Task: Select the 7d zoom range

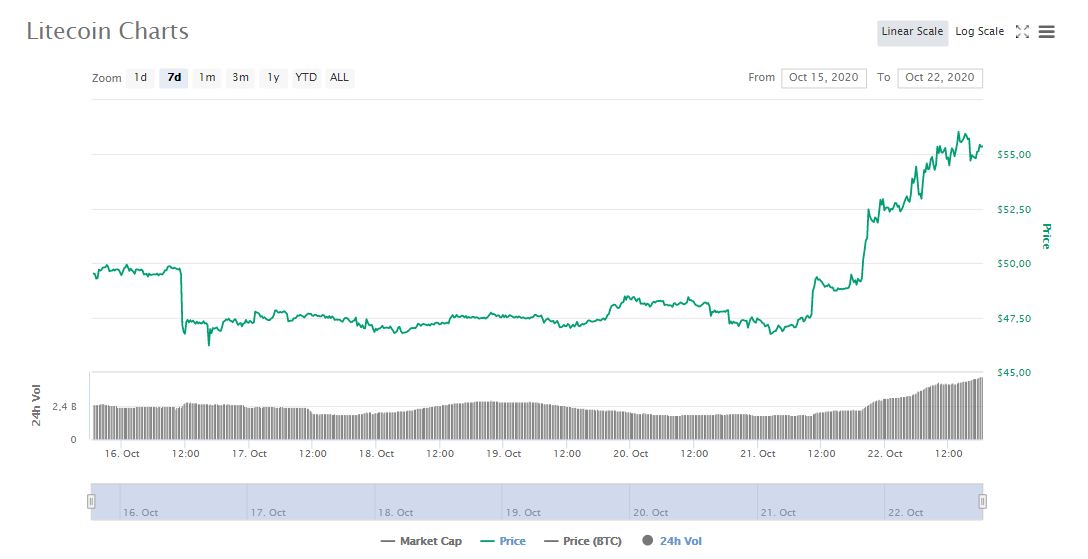Action: [174, 78]
